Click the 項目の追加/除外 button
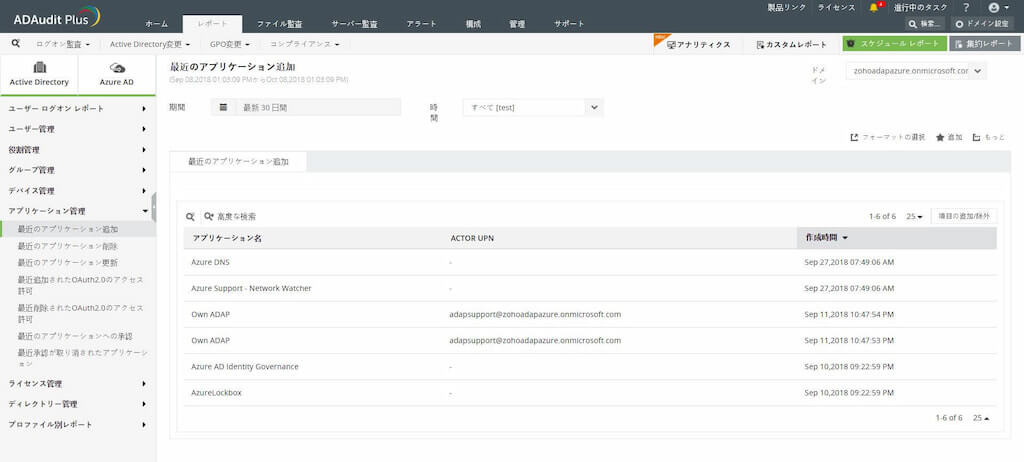 click(964, 216)
